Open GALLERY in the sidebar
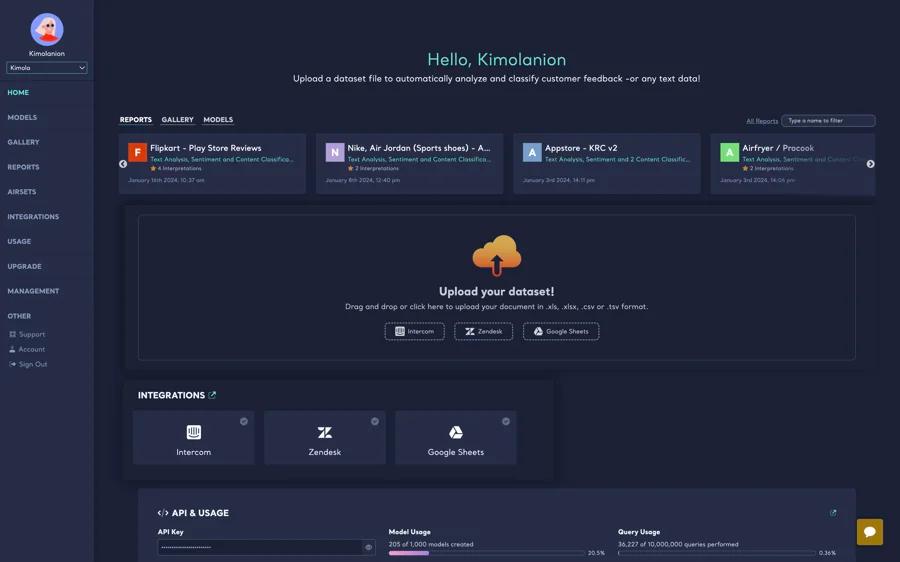This screenshot has height=562, width=900. coord(24,142)
